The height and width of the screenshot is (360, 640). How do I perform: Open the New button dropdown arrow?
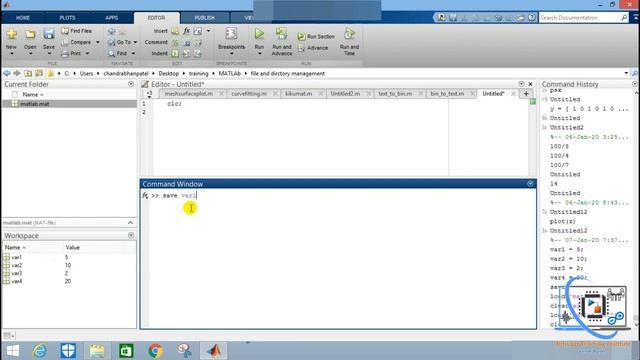(x=11, y=54)
